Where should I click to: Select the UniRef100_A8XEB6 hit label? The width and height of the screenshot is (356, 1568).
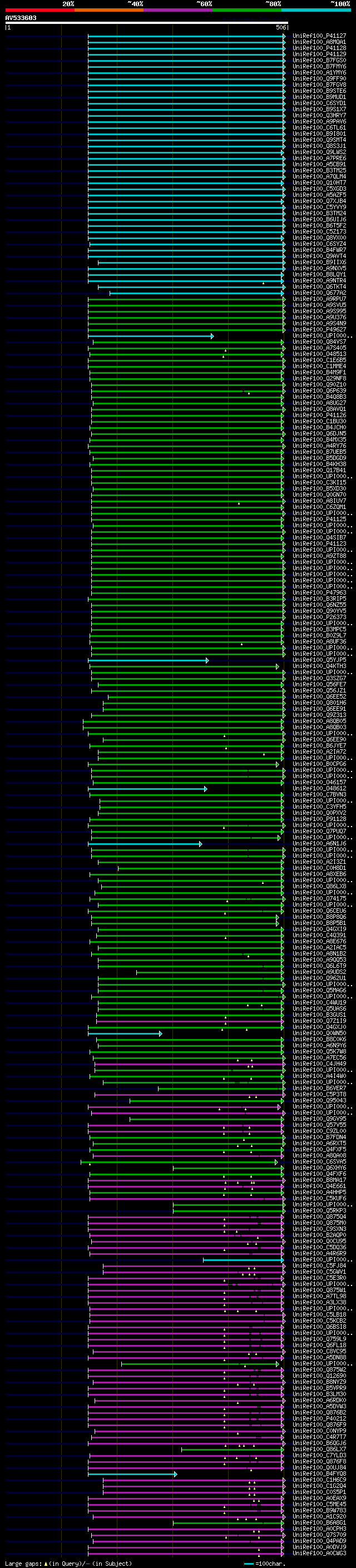click(x=319, y=875)
